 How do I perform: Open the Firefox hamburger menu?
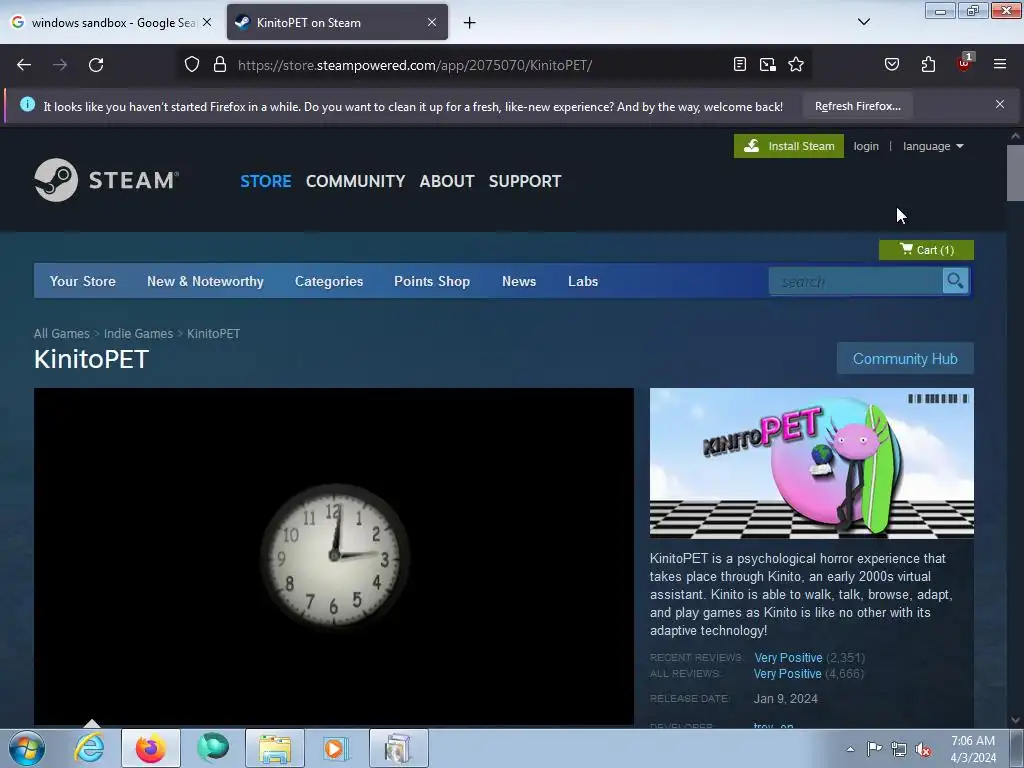point(999,65)
